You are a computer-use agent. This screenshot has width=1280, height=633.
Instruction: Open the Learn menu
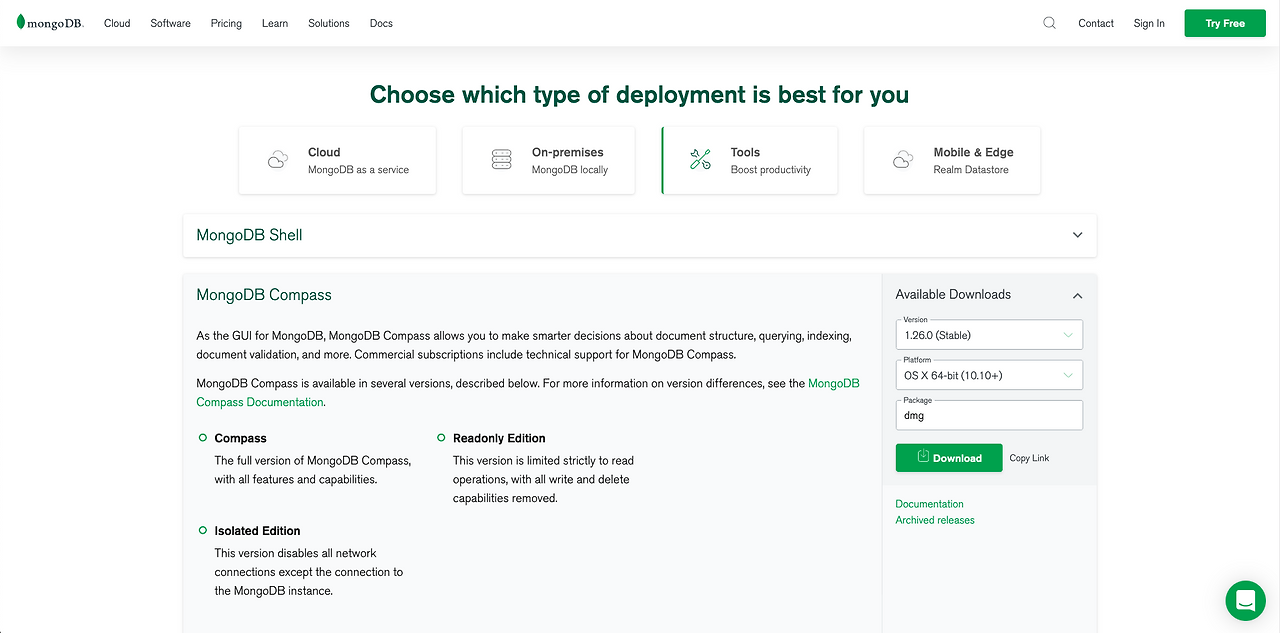(x=275, y=23)
